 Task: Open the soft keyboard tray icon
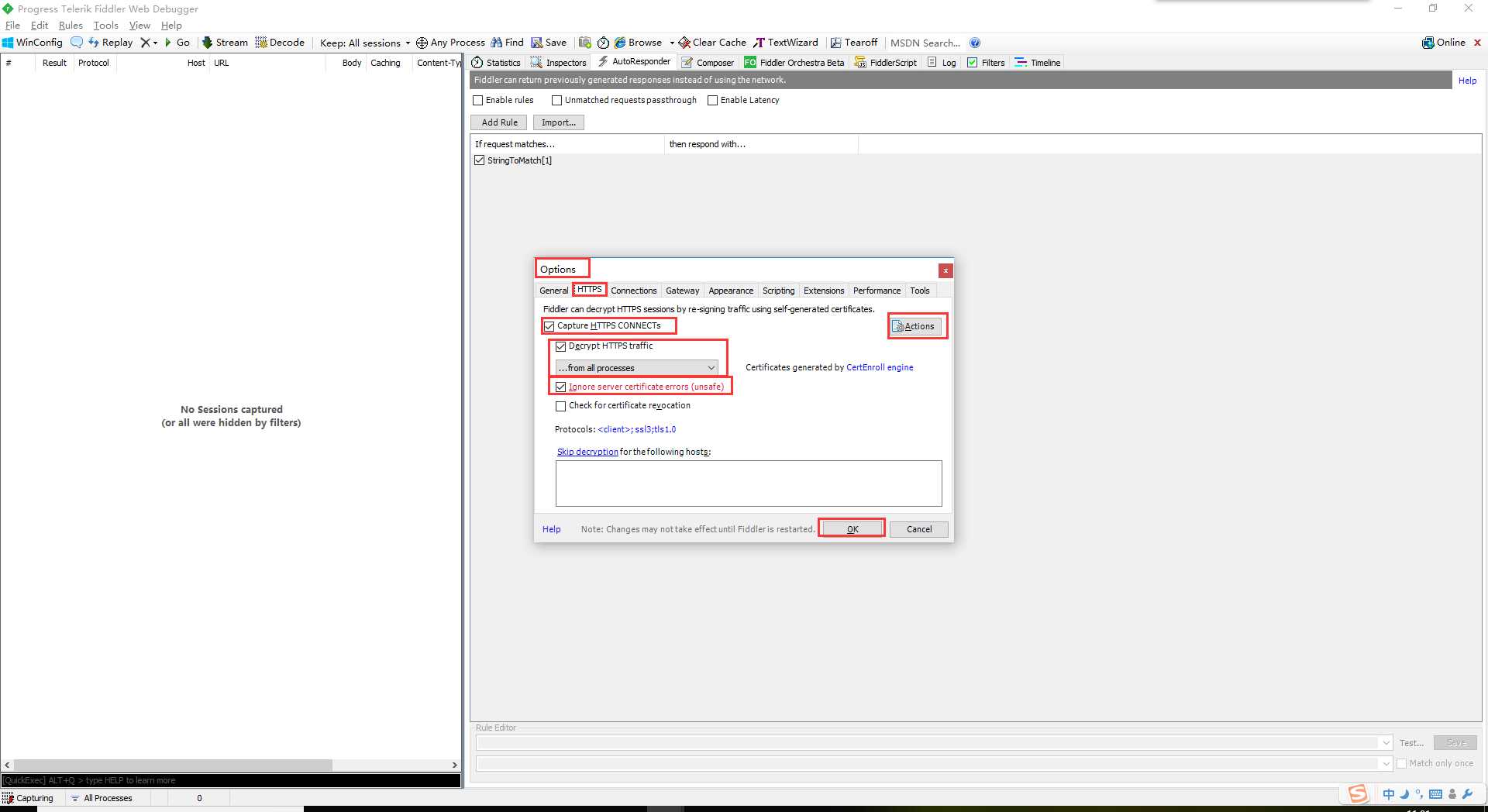pos(1435,794)
